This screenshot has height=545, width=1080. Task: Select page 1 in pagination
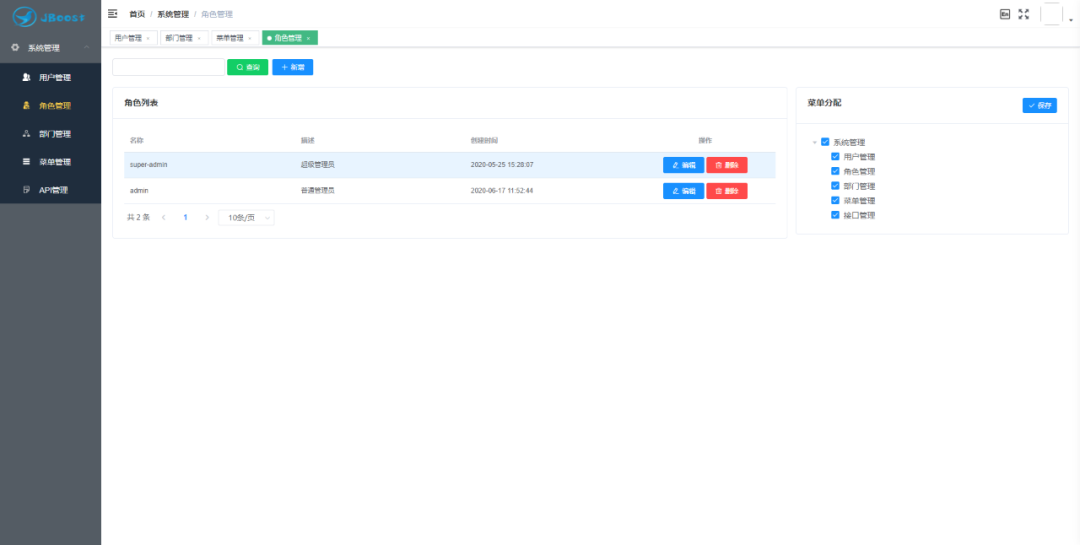[185, 217]
